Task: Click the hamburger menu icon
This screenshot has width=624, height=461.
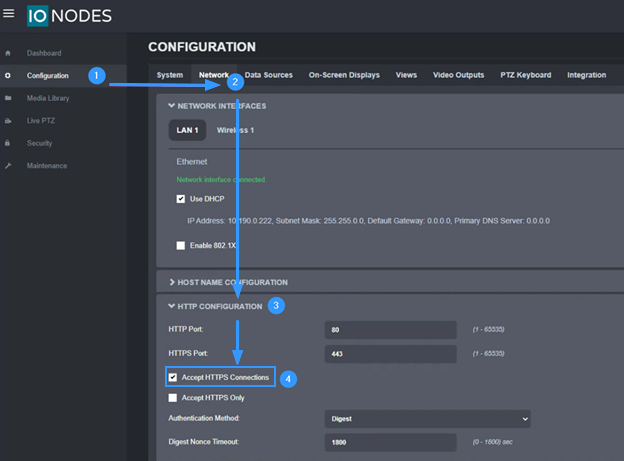Action: click(10, 15)
